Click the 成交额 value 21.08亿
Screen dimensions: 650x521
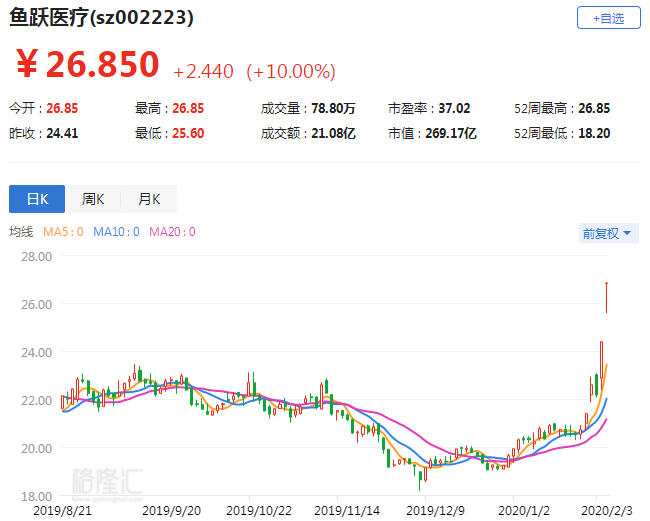(333, 133)
